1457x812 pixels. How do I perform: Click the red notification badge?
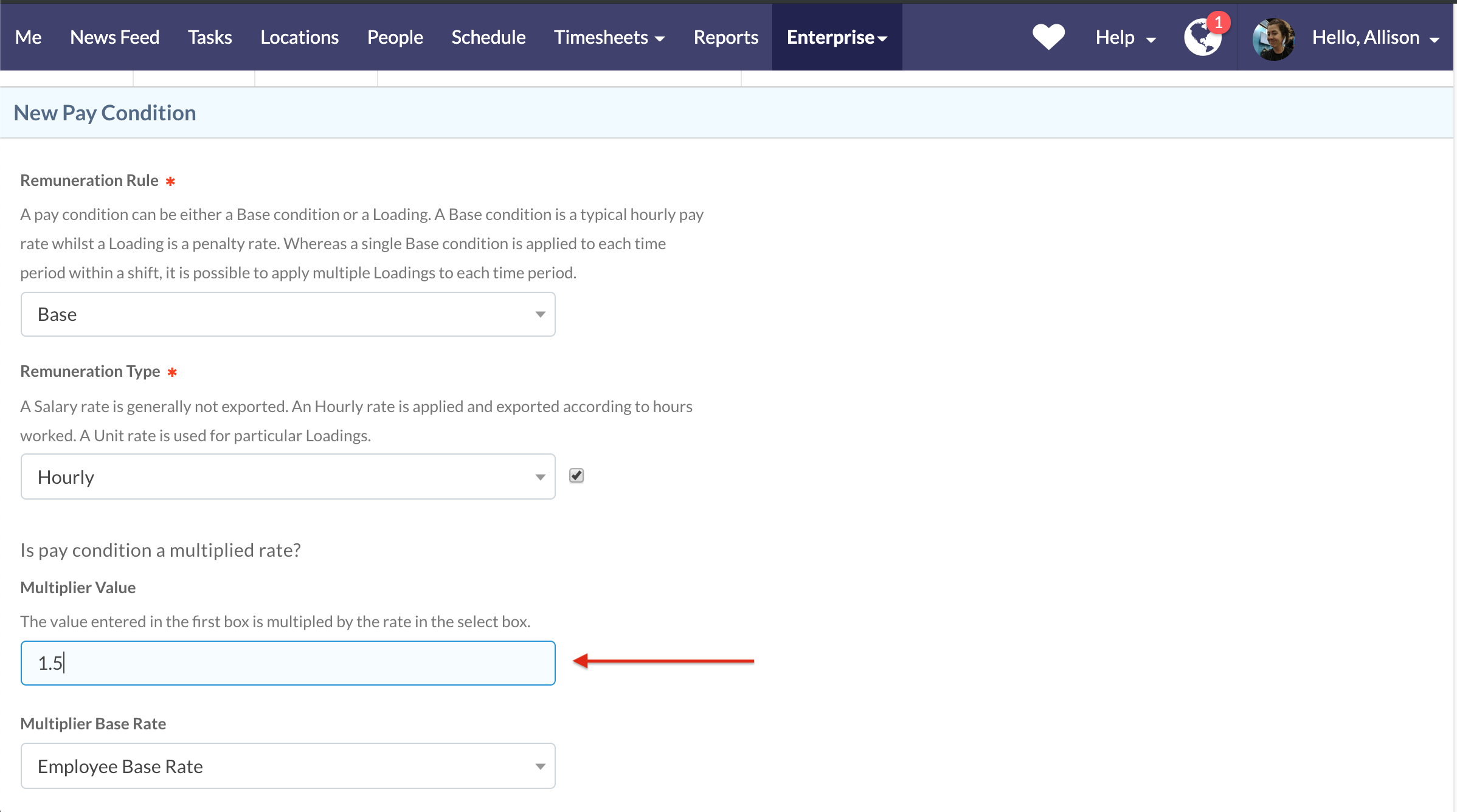(1218, 22)
